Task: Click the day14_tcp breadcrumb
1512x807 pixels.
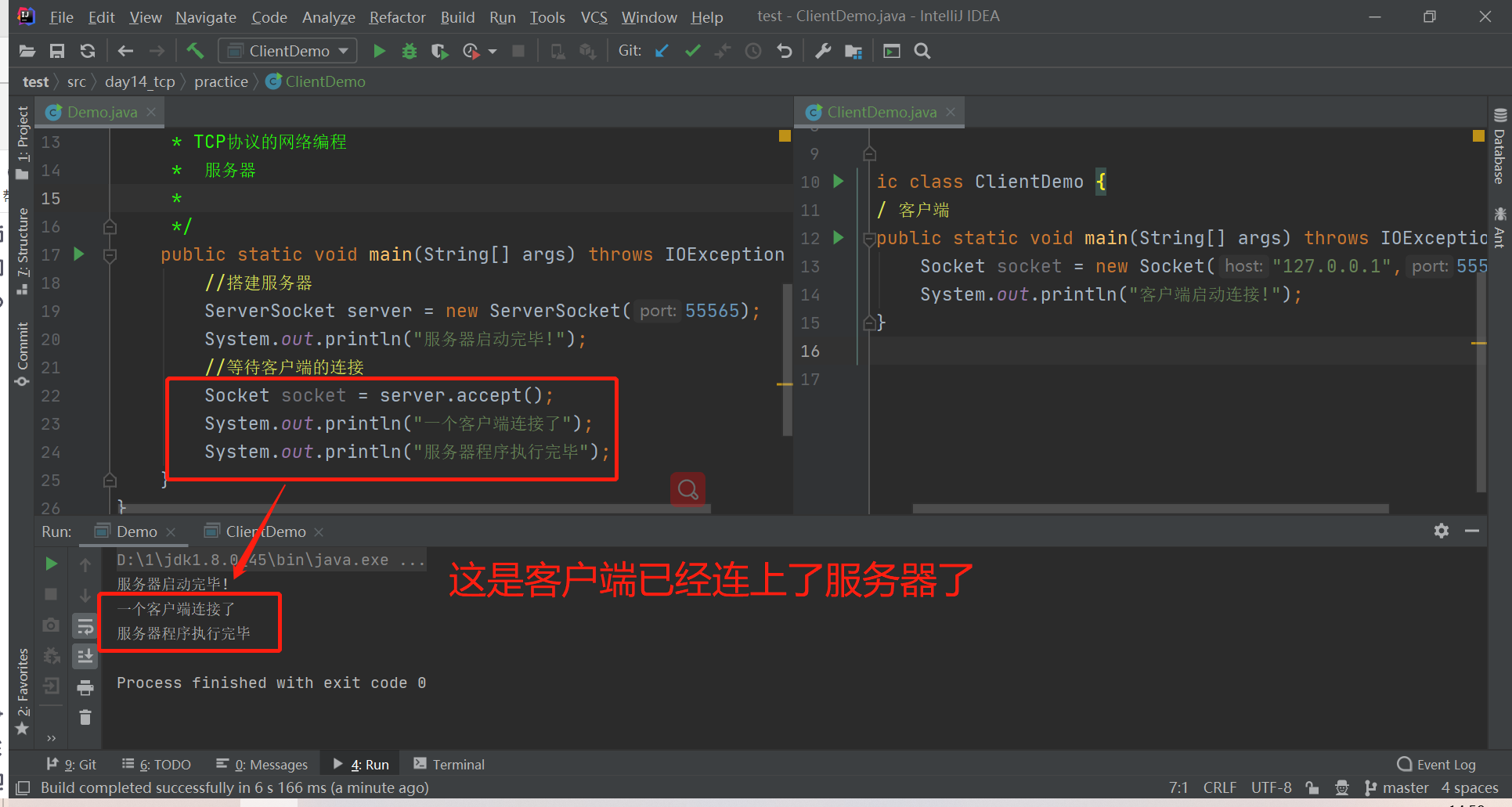Action: 139,81
